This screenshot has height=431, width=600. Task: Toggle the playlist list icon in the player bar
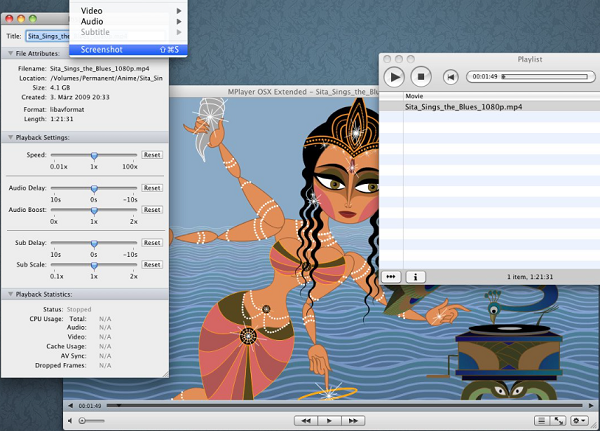tap(541, 421)
